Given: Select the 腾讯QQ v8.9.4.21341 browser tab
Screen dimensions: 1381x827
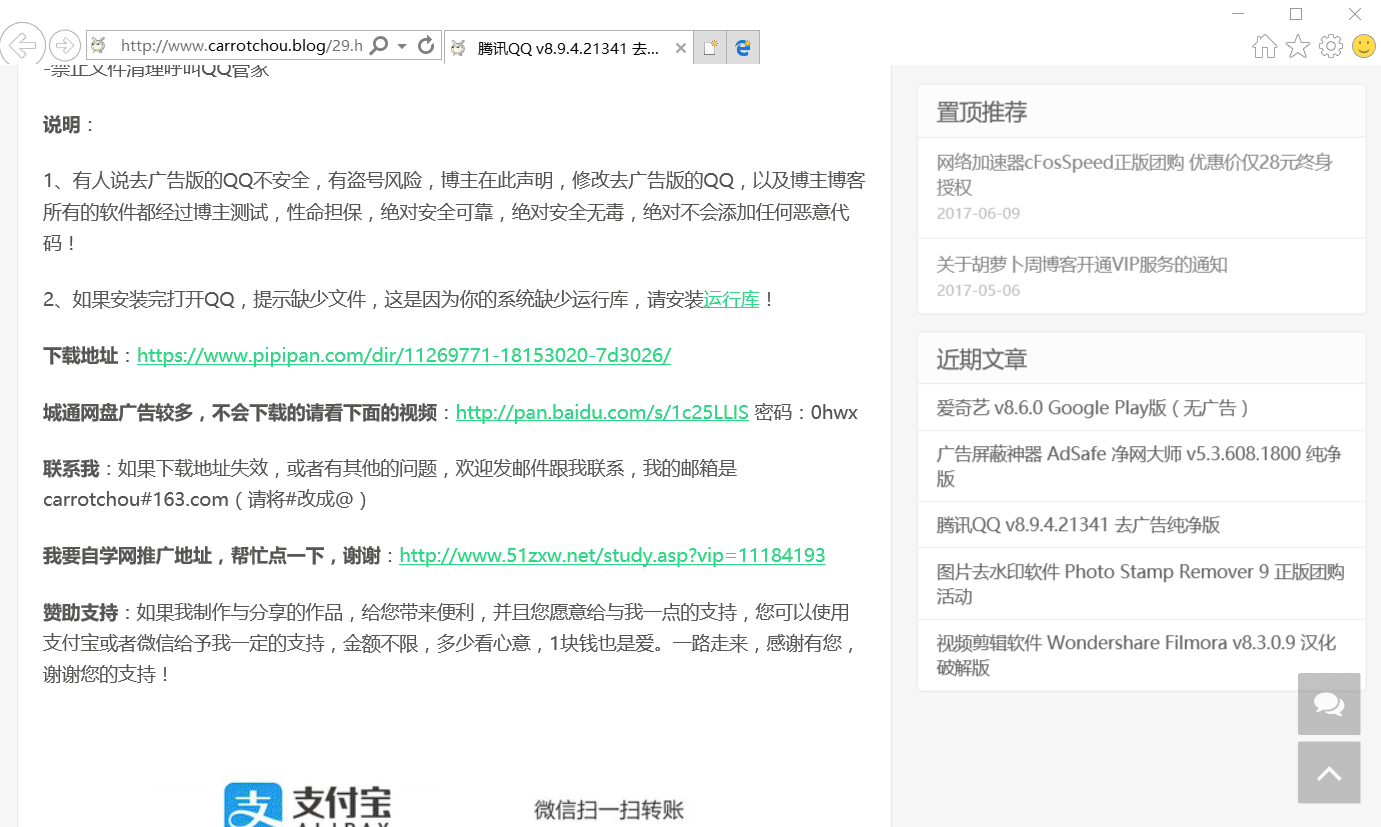Looking at the screenshot, I should click(x=568, y=47).
